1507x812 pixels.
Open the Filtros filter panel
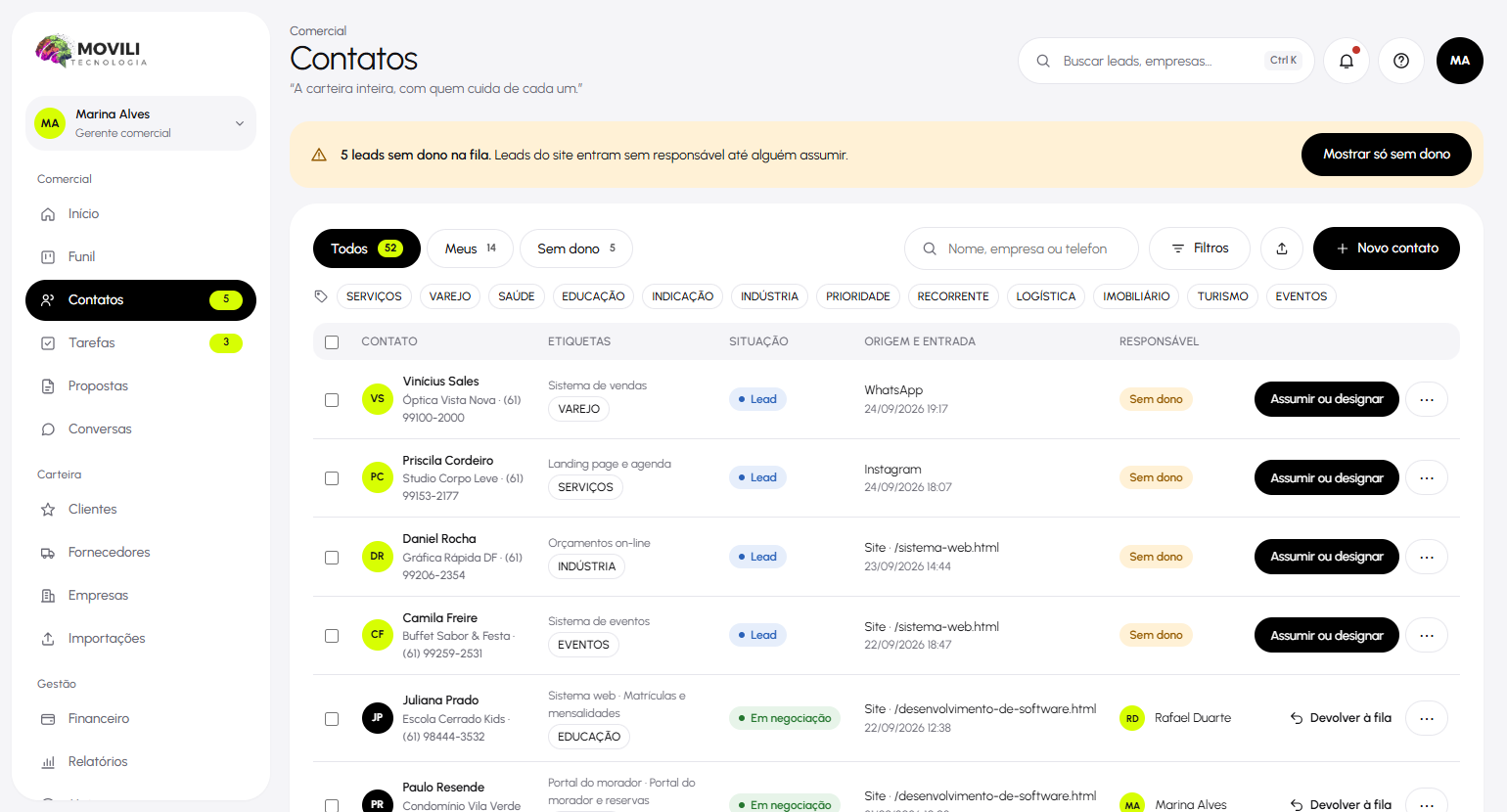1200,248
